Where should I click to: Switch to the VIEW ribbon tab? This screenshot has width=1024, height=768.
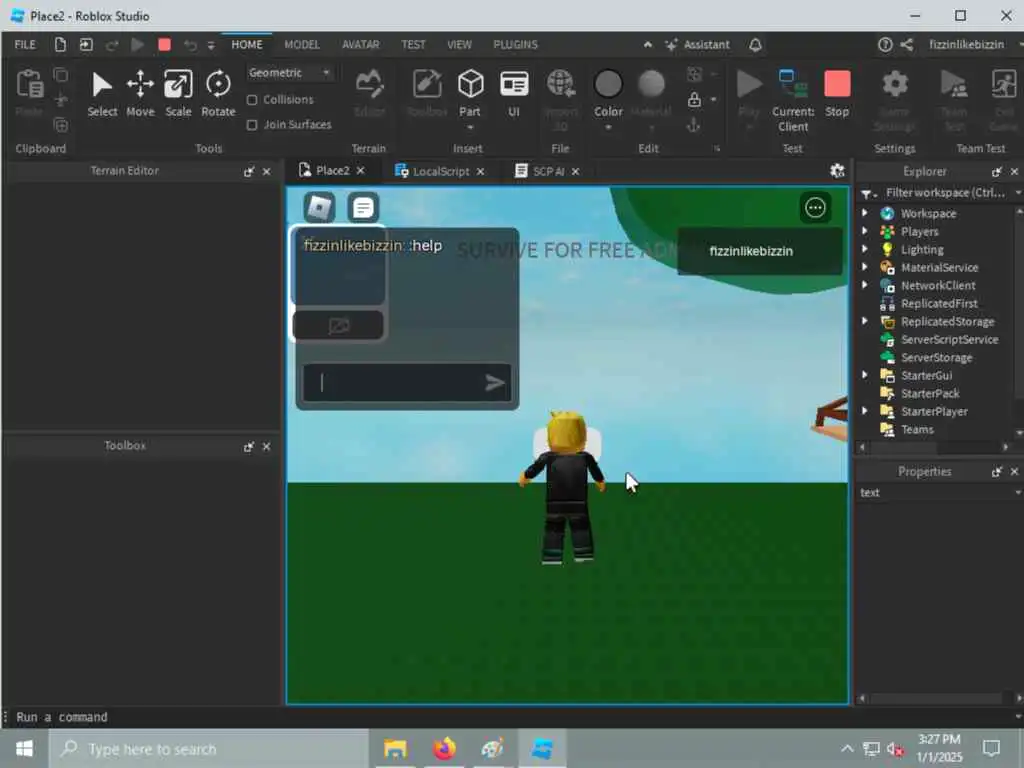pos(459,44)
